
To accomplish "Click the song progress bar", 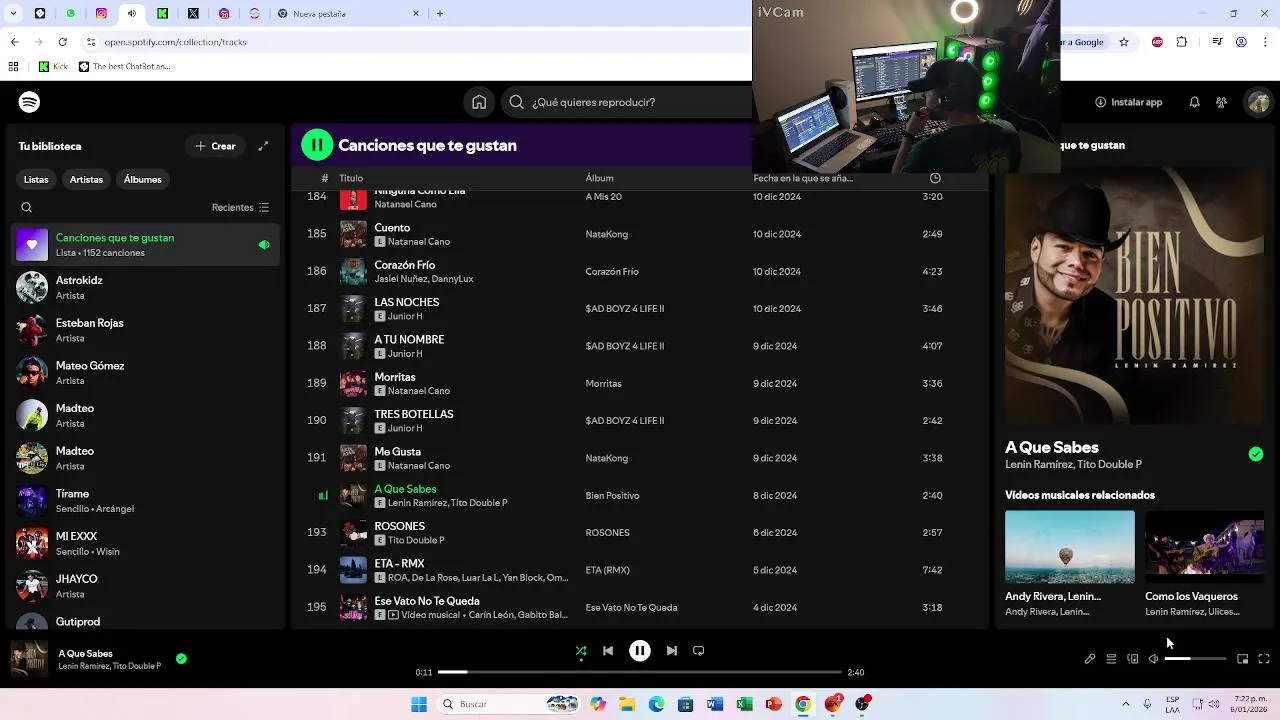I will (x=640, y=672).
